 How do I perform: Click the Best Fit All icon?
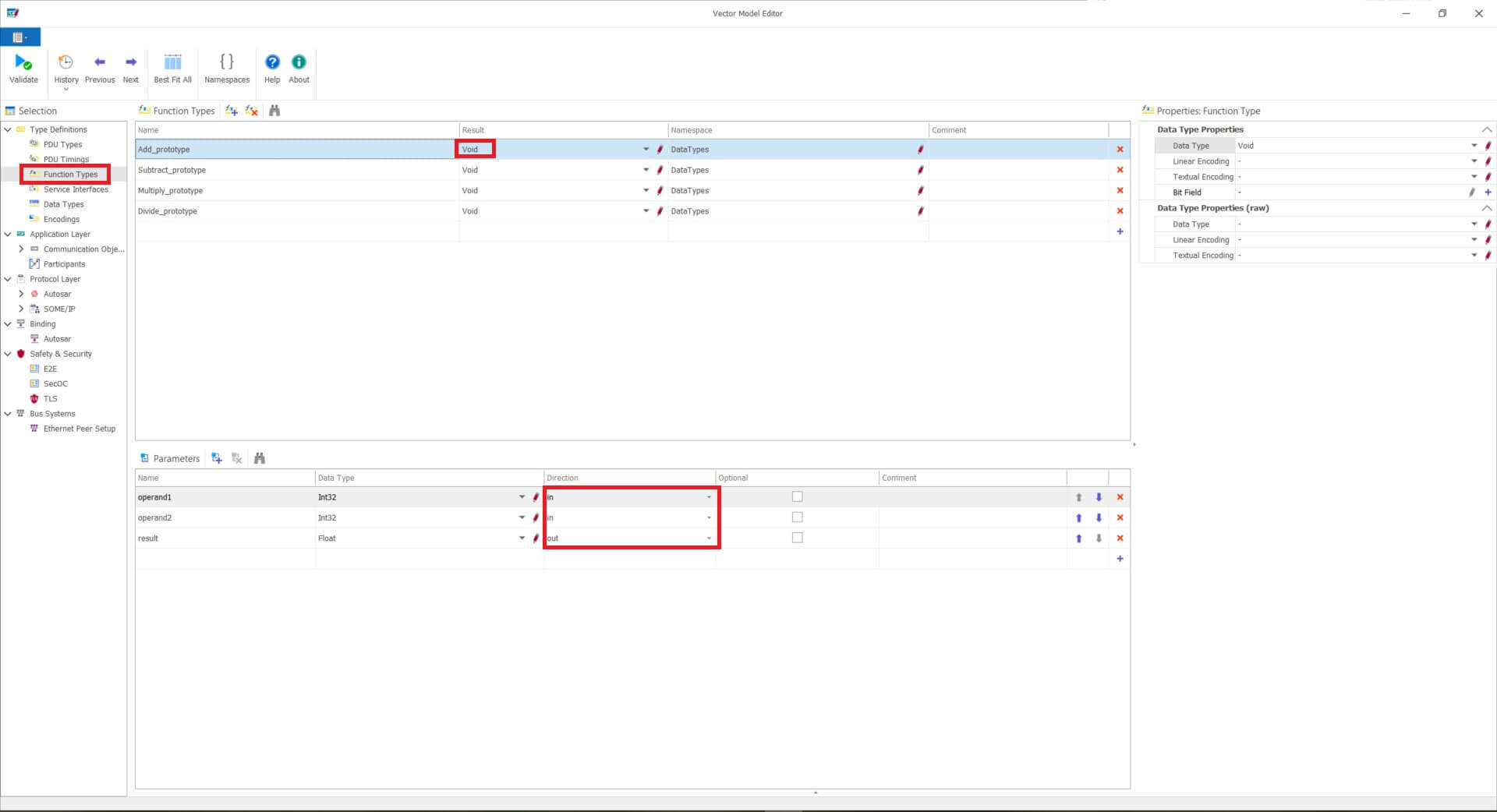click(x=172, y=63)
